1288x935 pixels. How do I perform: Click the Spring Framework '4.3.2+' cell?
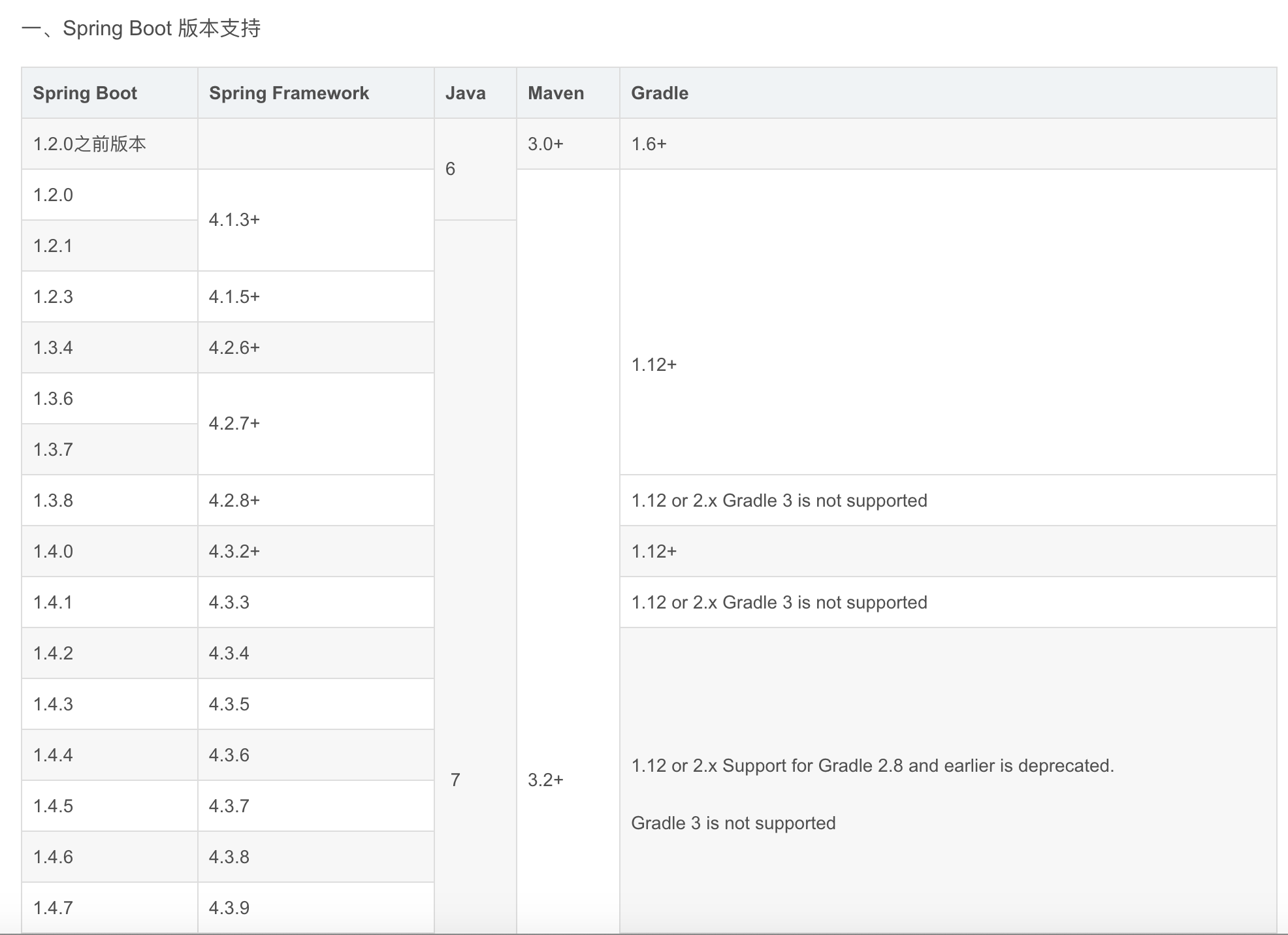click(316, 551)
